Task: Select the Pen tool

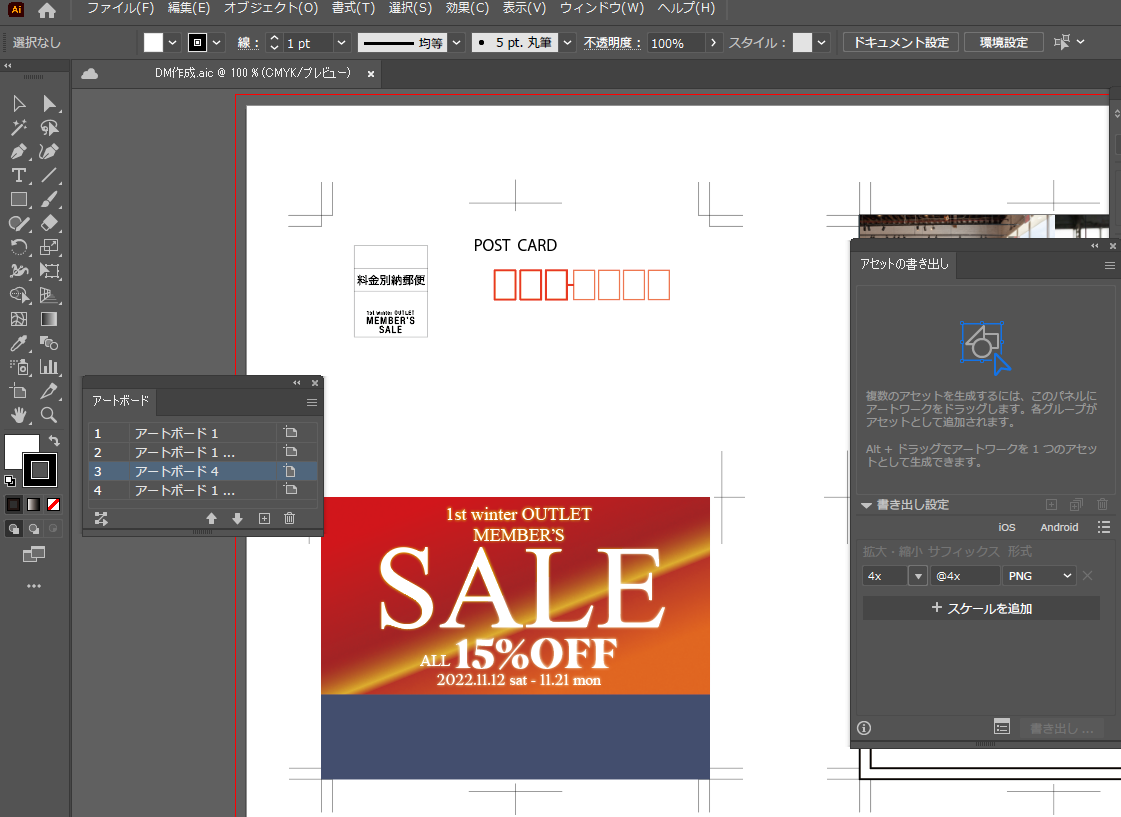Action: (x=18, y=152)
